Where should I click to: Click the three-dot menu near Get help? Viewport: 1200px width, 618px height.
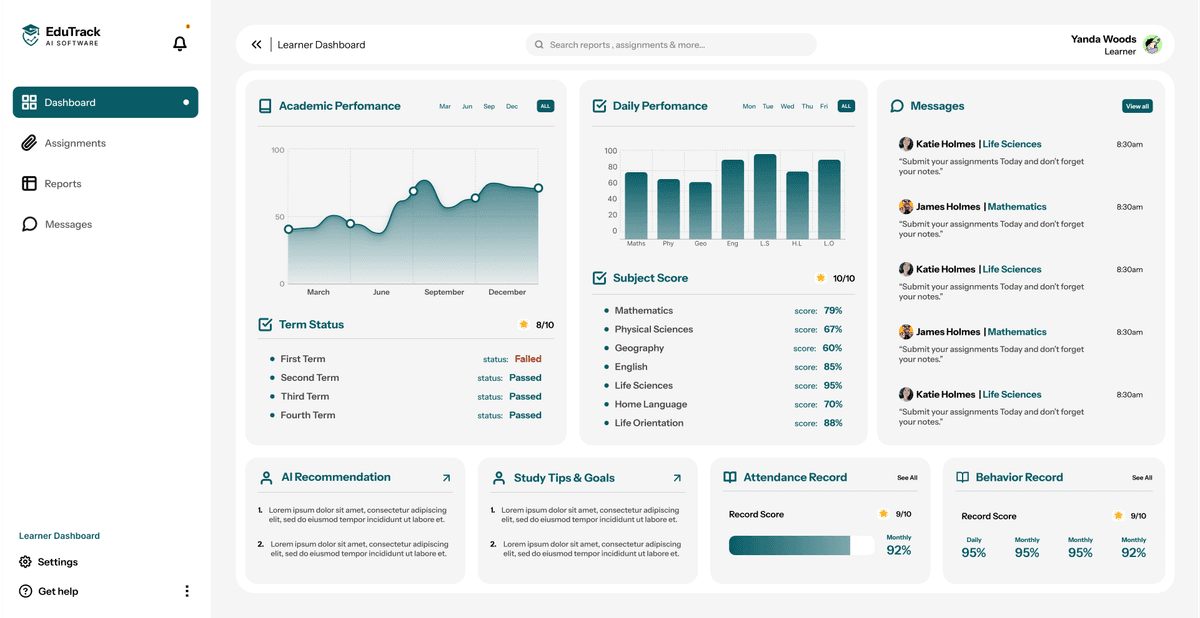coord(186,591)
